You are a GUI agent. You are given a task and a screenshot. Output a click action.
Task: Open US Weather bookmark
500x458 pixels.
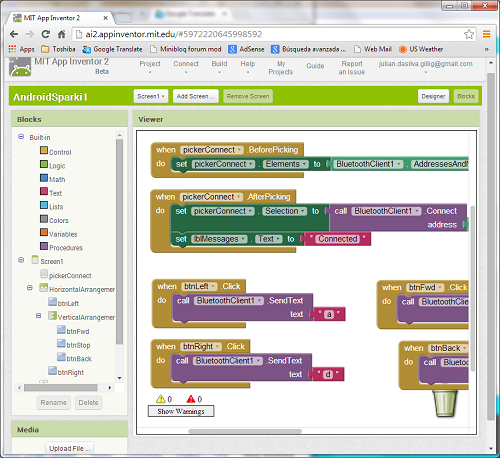tap(421, 49)
